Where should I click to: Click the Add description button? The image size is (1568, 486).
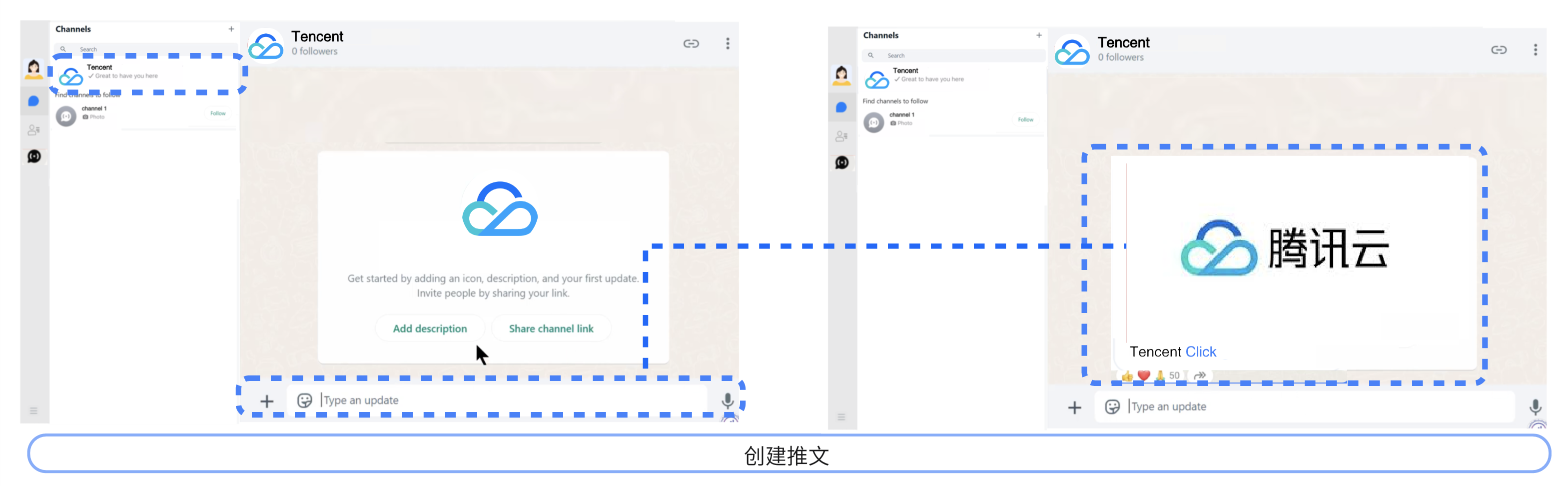point(430,328)
